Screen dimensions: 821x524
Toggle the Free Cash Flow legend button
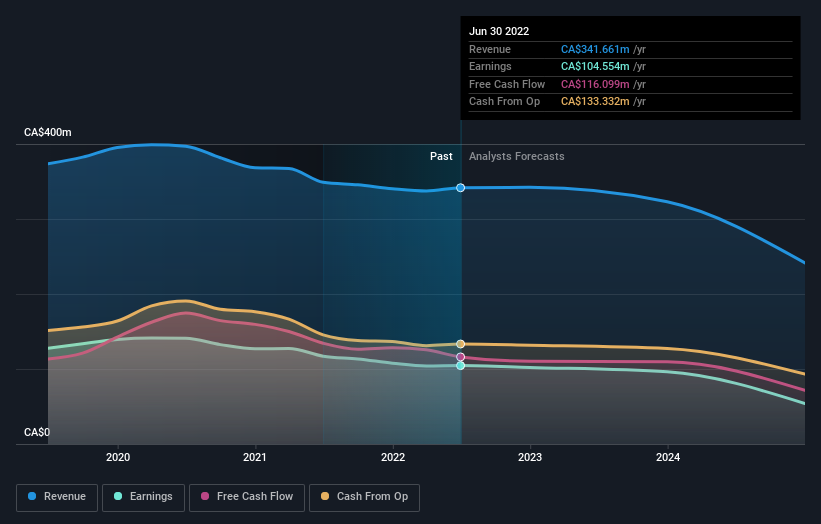pyautogui.click(x=247, y=497)
